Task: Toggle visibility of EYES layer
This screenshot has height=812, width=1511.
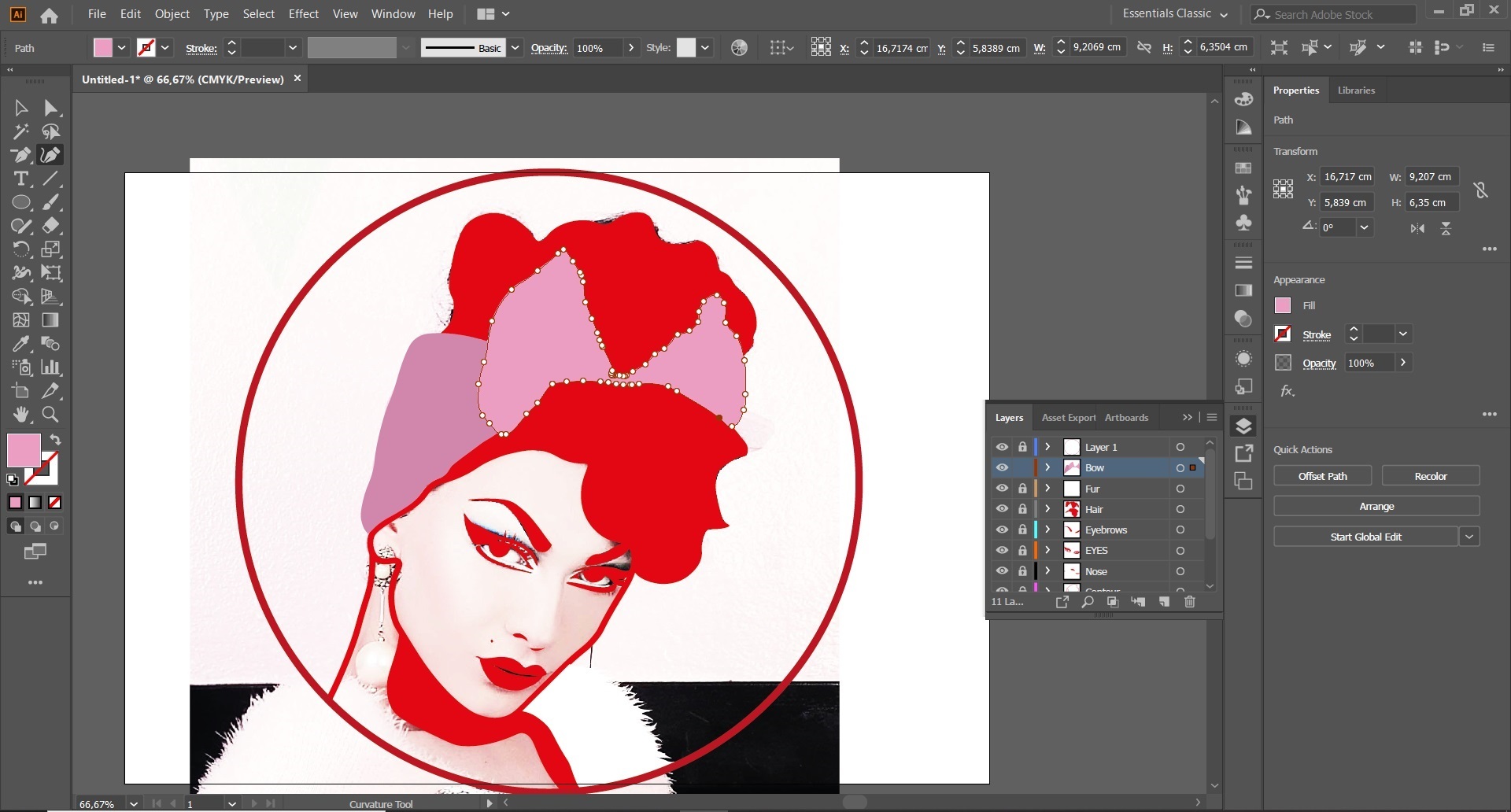Action: 1002,550
